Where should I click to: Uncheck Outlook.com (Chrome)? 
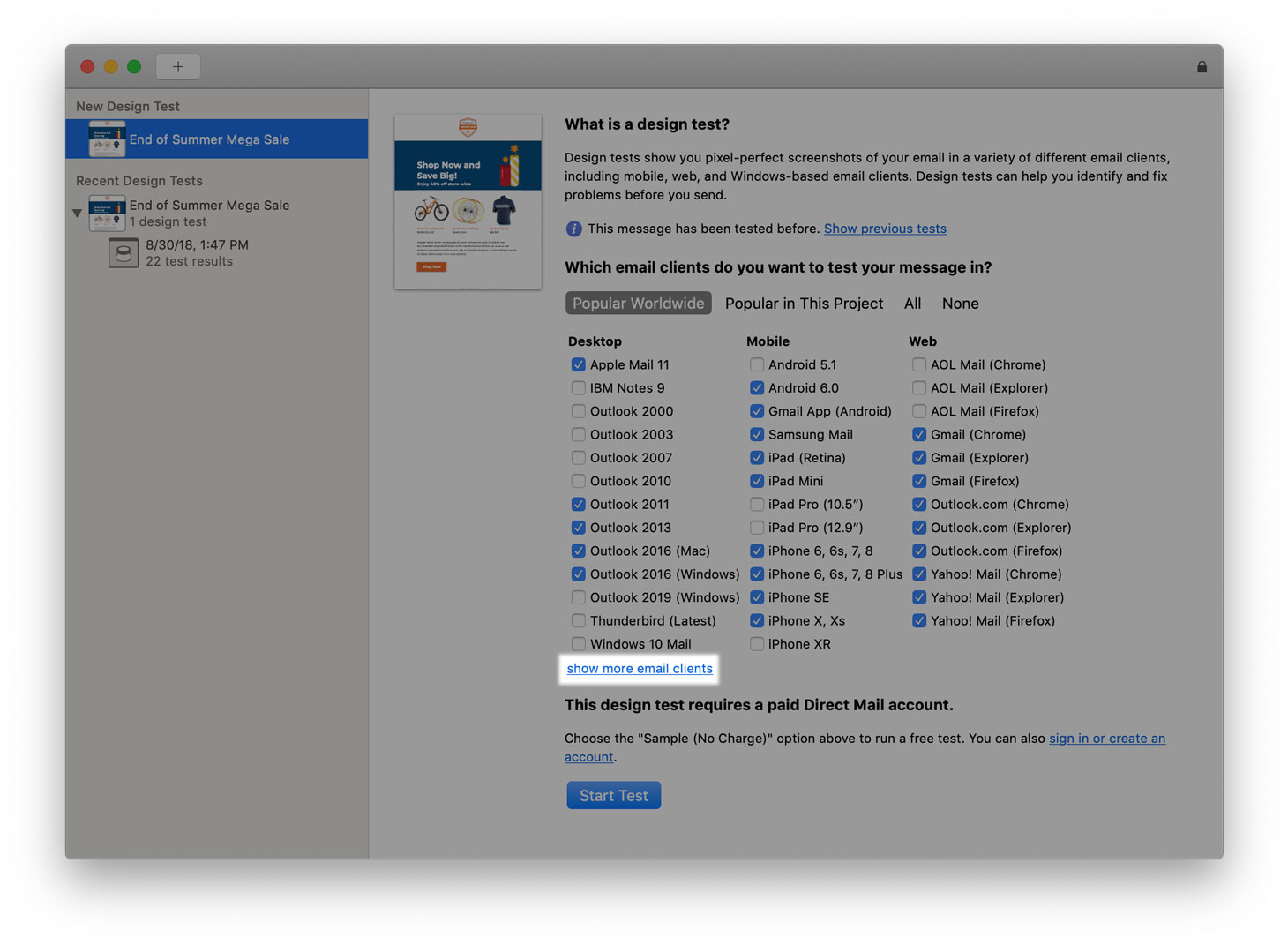919,505
